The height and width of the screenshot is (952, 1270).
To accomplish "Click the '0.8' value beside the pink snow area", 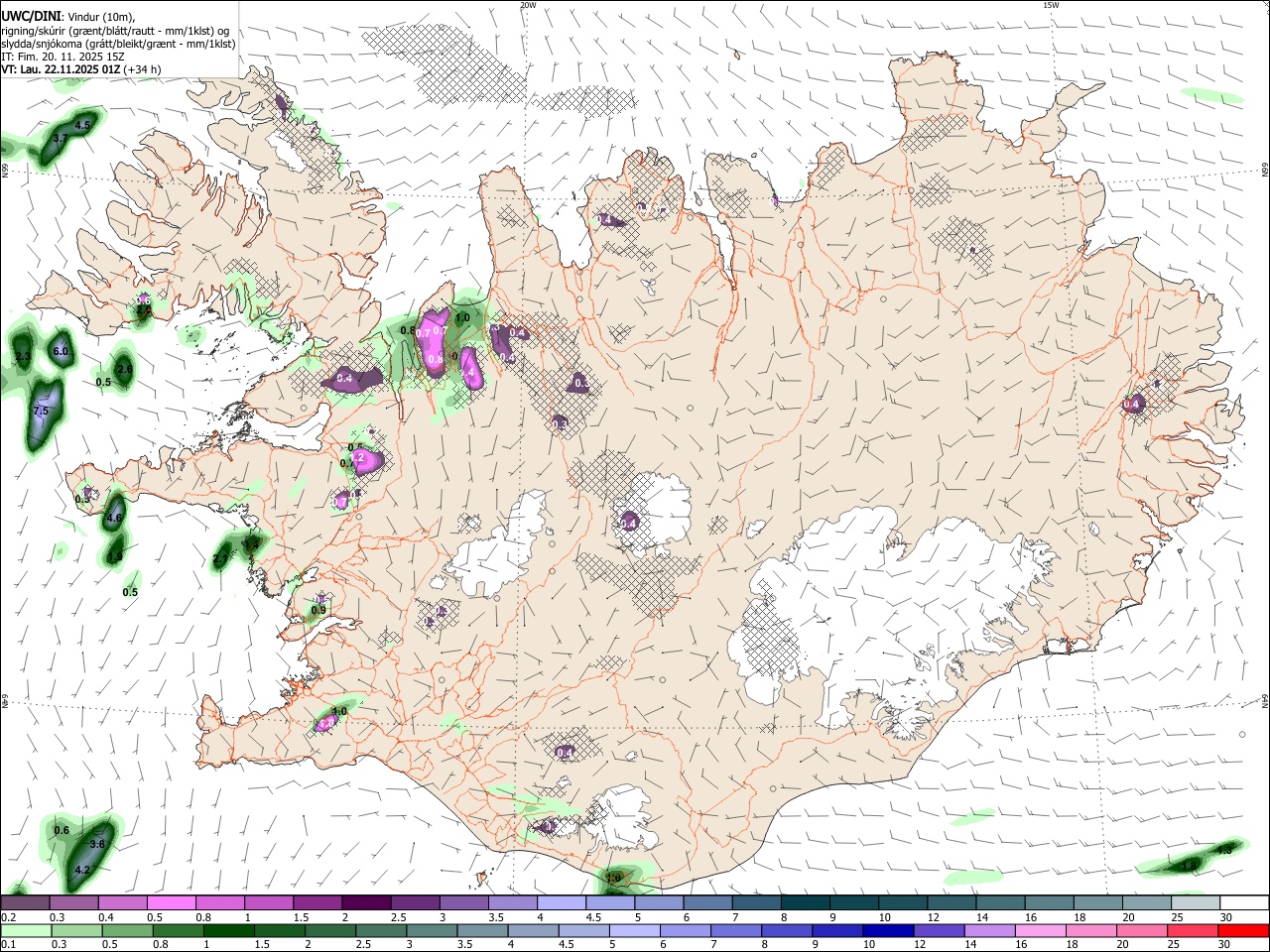I will 408,330.
